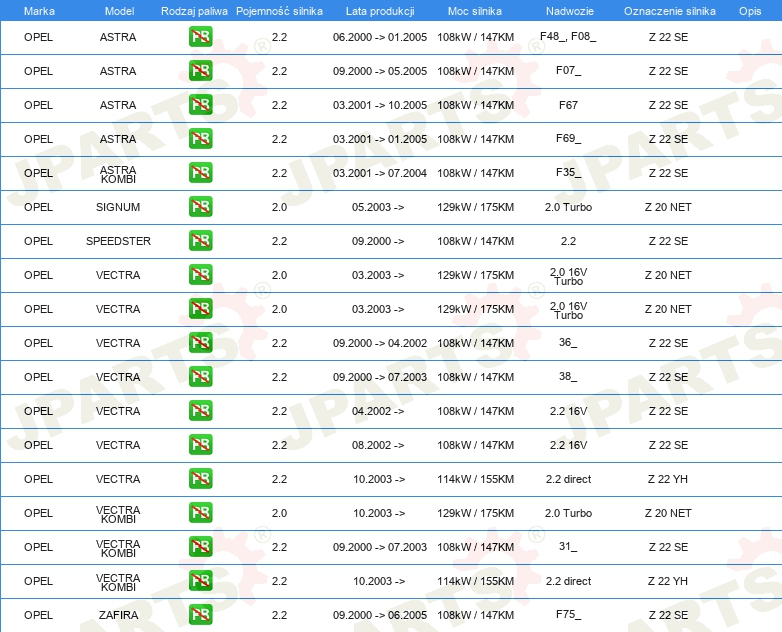The height and width of the screenshot is (632, 782).
Task: Click body code 36_
Action: click(x=568, y=342)
